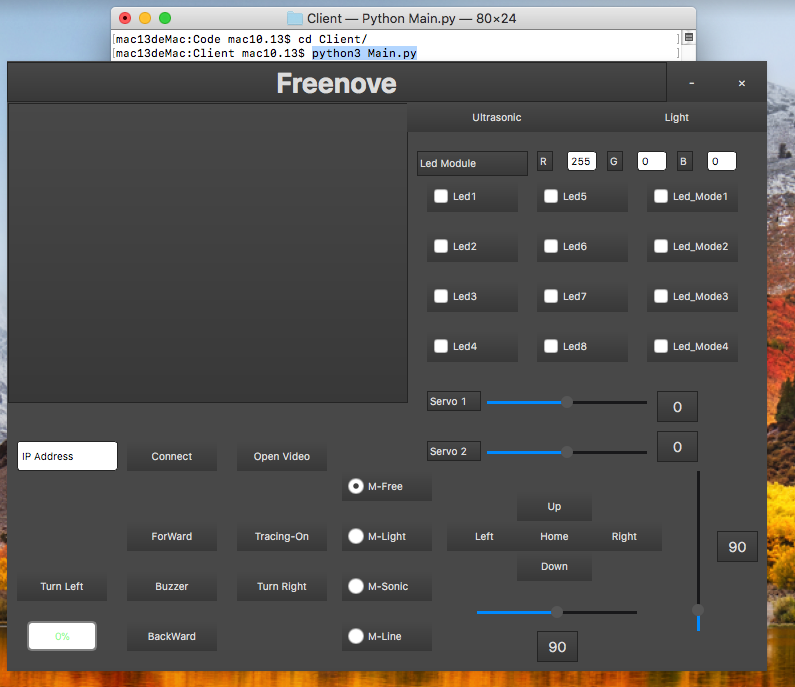The width and height of the screenshot is (795, 687).
Task: Move camera with the Up button
Action: pyautogui.click(x=554, y=507)
